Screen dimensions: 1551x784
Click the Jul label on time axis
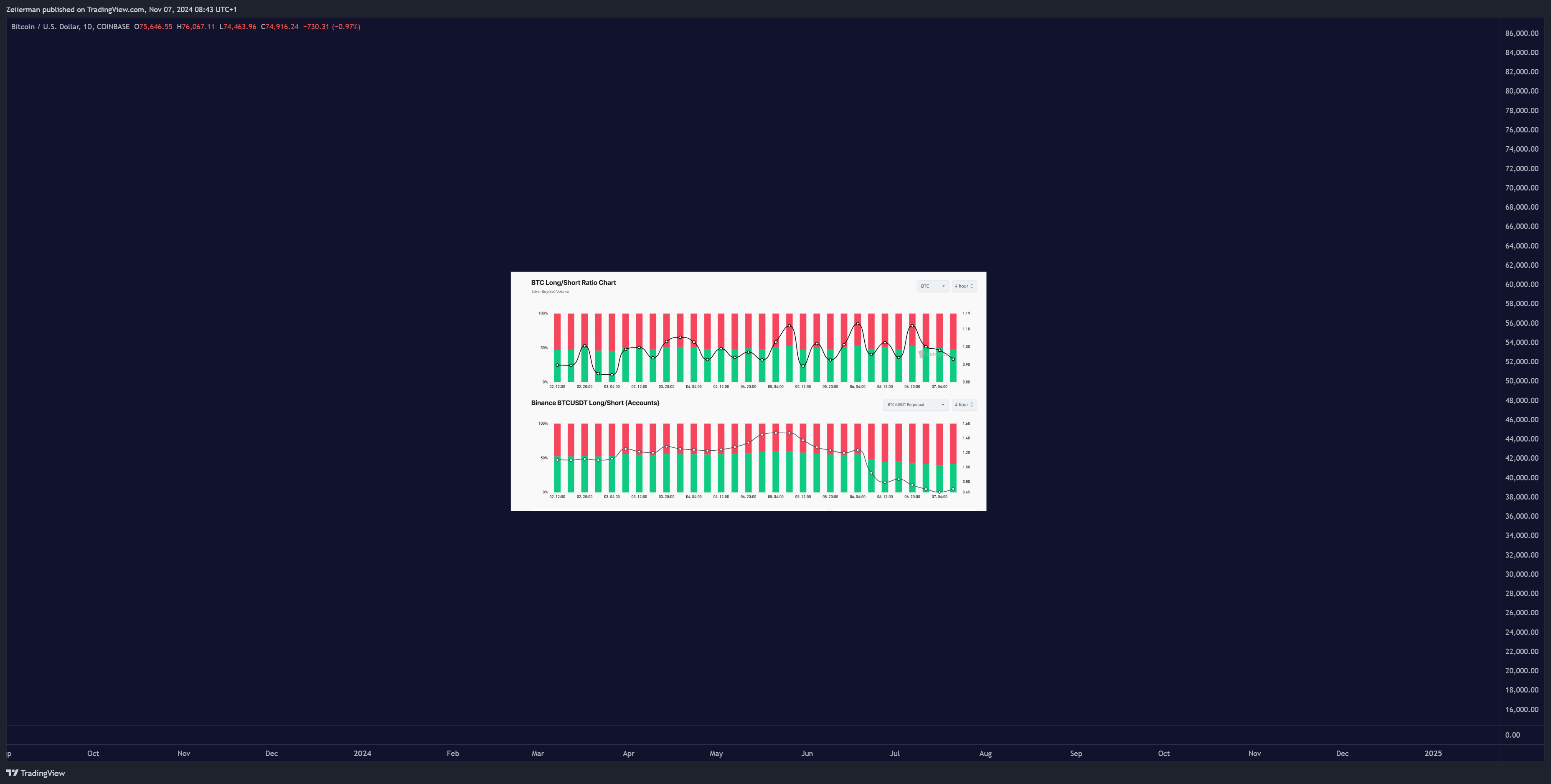pos(895,753)
